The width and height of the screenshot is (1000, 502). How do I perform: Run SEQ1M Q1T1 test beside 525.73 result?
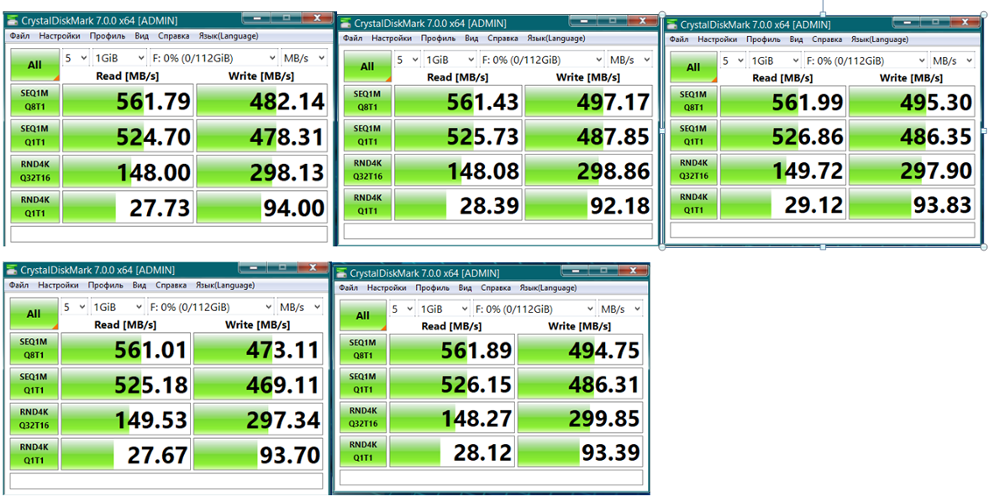point(367,136)
